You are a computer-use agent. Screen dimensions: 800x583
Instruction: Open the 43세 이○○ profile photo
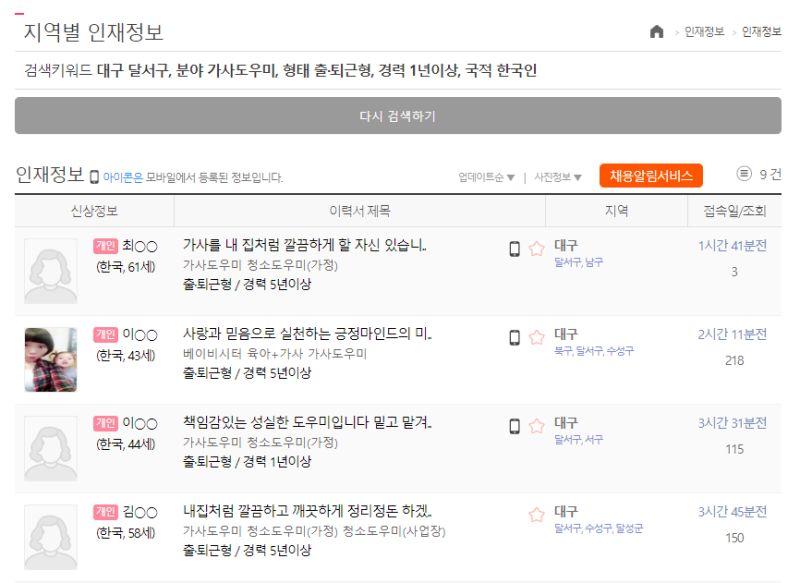click(x=51, y=360)
